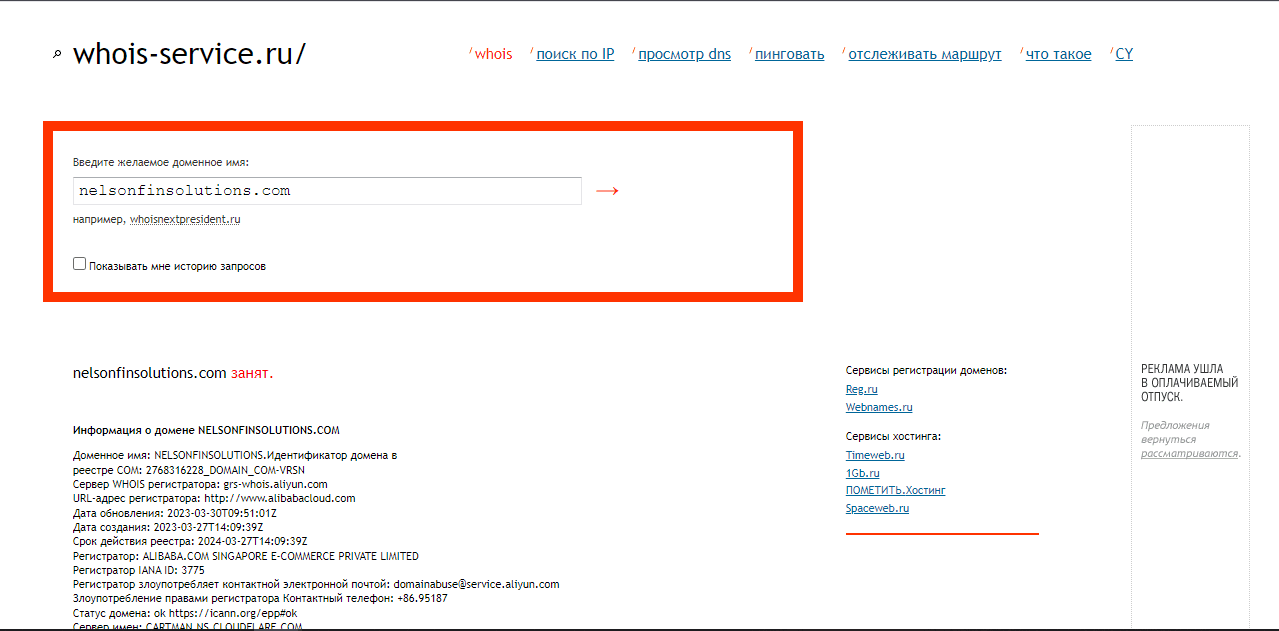Open the whois menu item

coord(493,54)
